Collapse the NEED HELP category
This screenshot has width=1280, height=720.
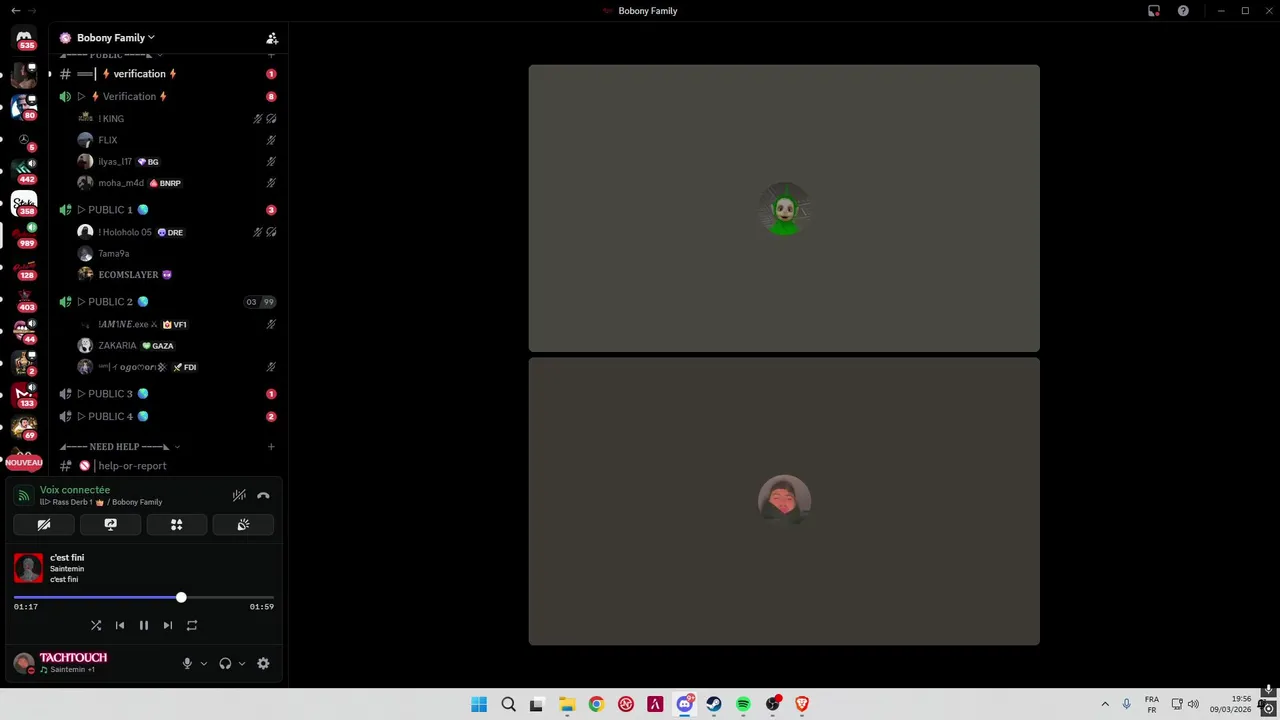click(x=120, y=447)
